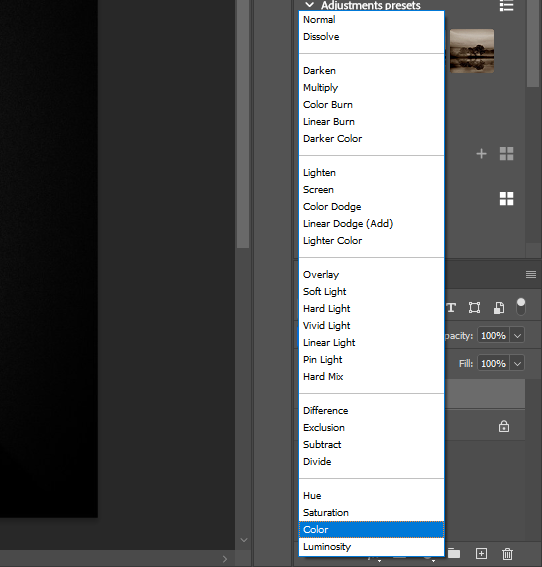
Task: Select Subtract blend mode
Action: coord(371,444)
